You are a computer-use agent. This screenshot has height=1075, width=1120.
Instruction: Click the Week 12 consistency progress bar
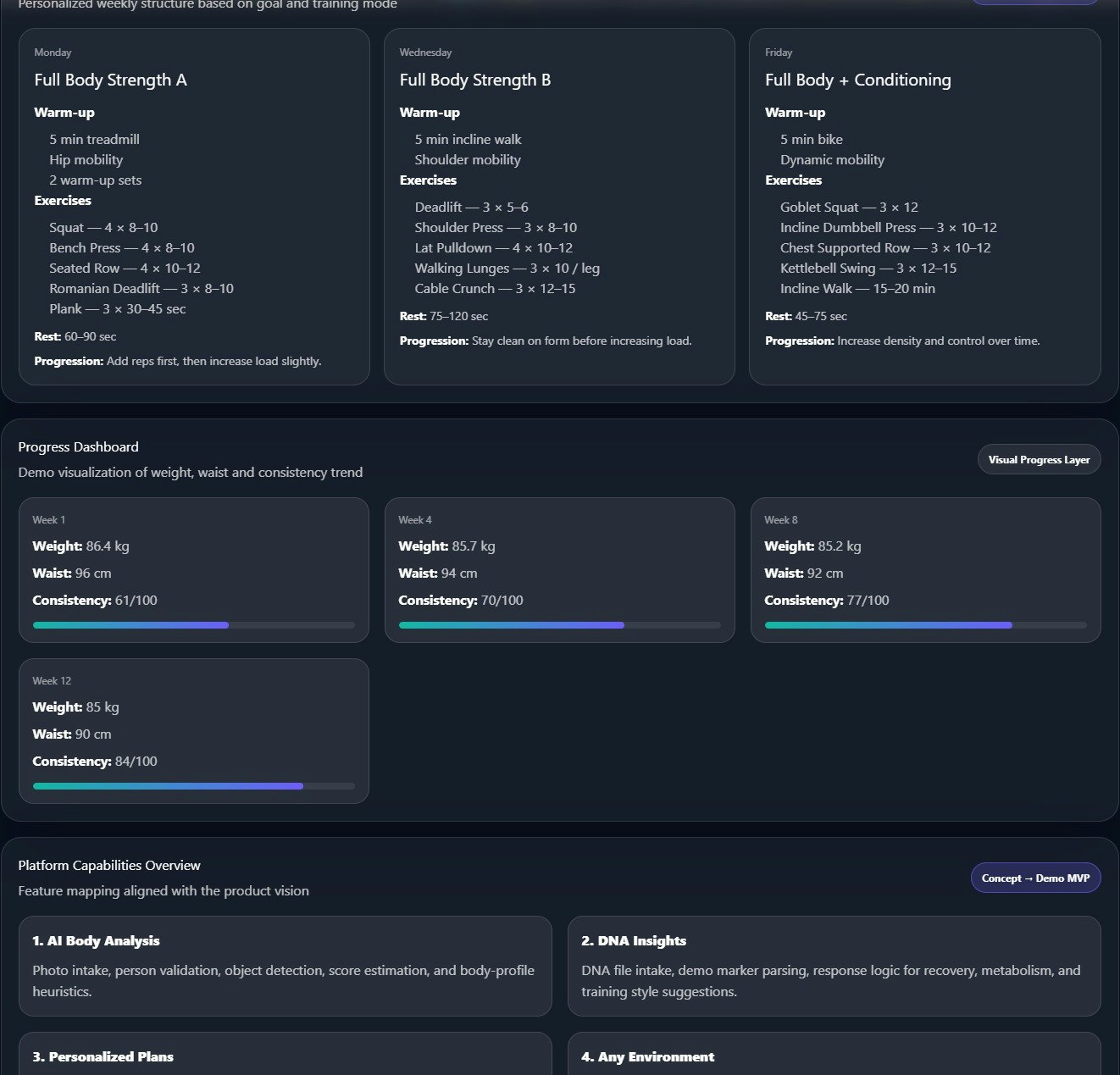pyautogui.click(x=194, y=785)
